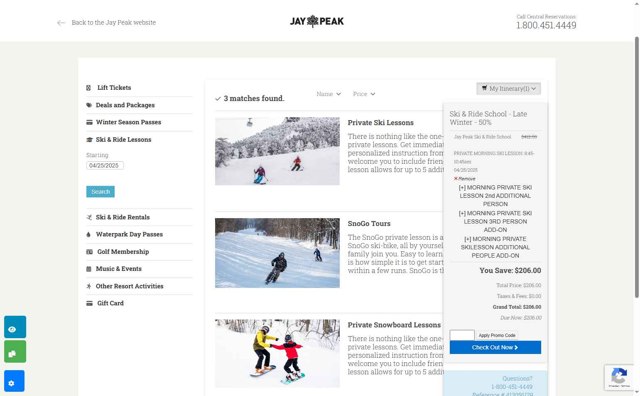Image resolution: width=640 pixels, height=396 pixels.
Task: Click You Save: $206.00 text
Action: [510, 271]
